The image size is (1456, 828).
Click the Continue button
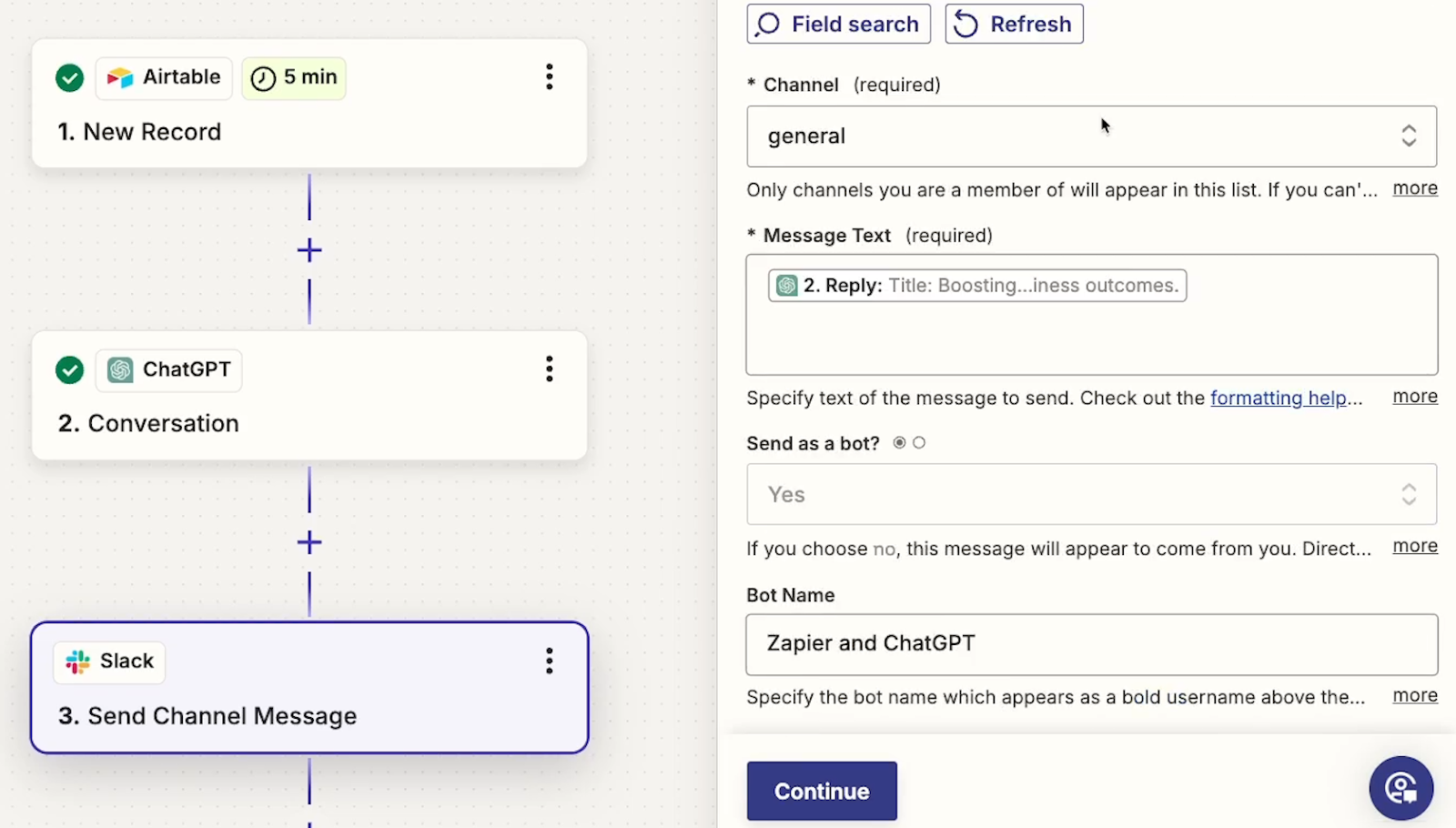click(822, 792)
